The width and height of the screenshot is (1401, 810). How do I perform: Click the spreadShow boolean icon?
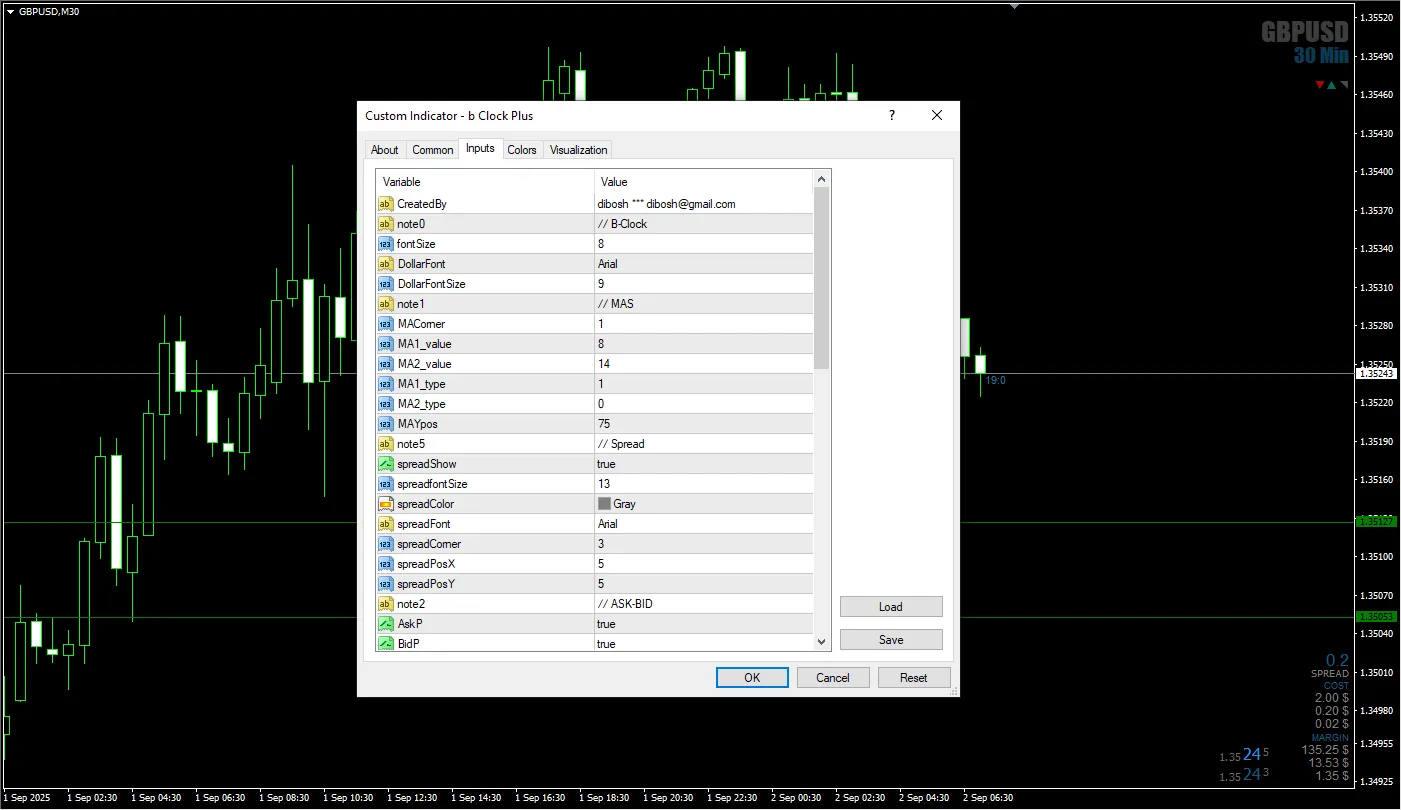click(x=385, y=464)
